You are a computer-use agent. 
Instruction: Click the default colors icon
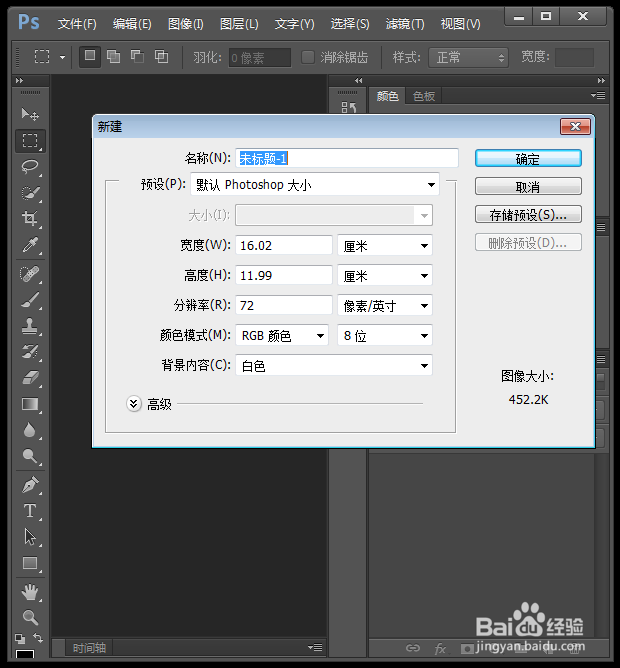point(20,639)
